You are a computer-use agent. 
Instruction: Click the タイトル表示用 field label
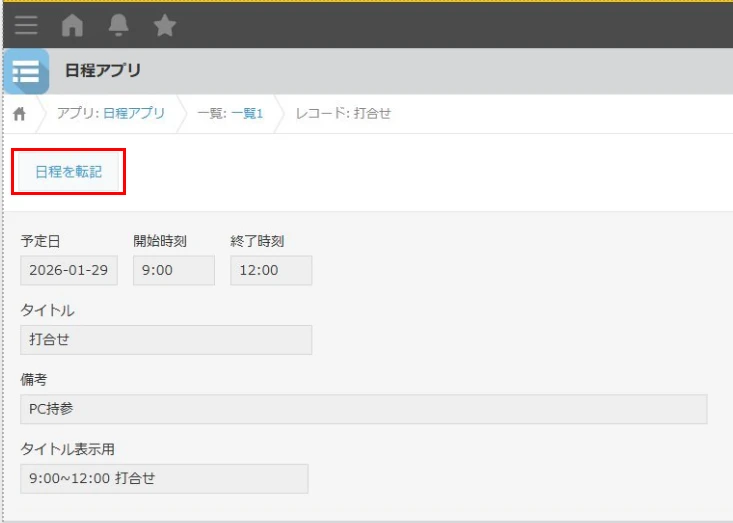coord(67,449)
